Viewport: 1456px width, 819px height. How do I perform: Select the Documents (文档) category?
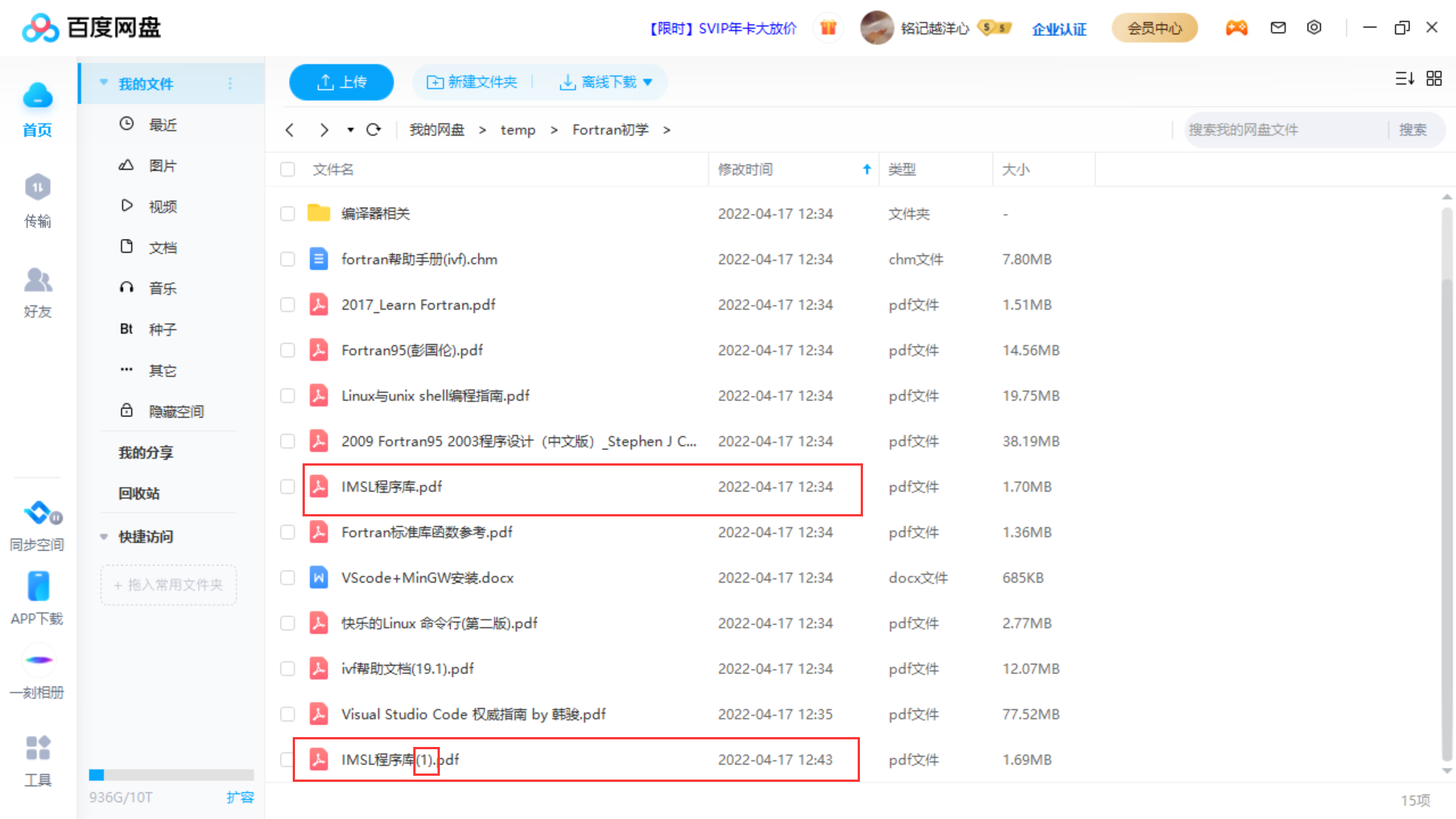click(162, 247)
